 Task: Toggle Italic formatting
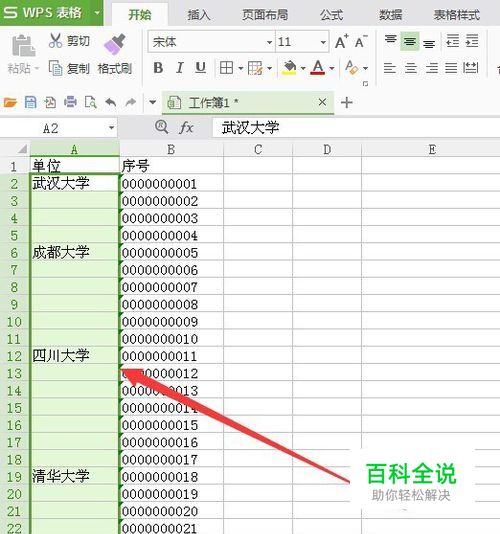179,68
